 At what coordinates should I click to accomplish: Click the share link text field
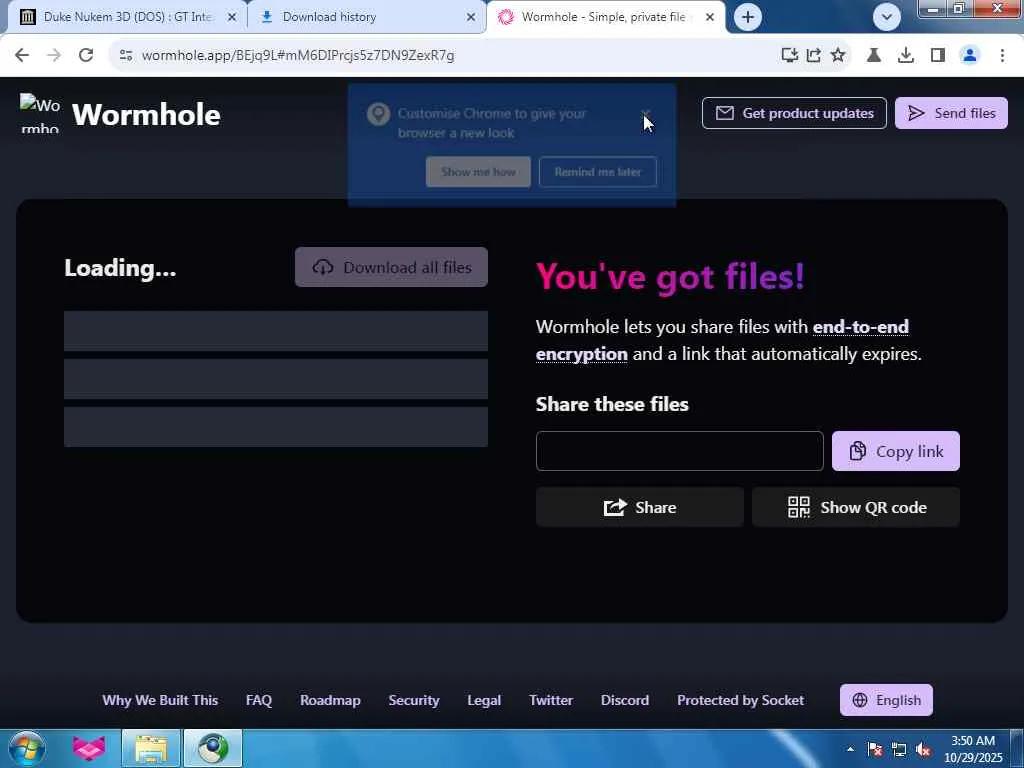pos(679,451)
